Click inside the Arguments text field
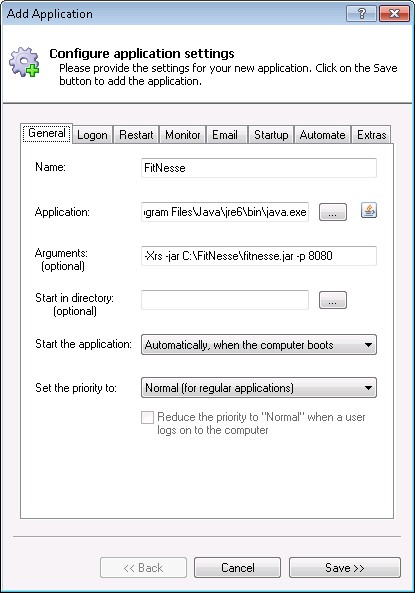This screenshot has height=593, width=415. pyautogui.click(x=259, y=256)
